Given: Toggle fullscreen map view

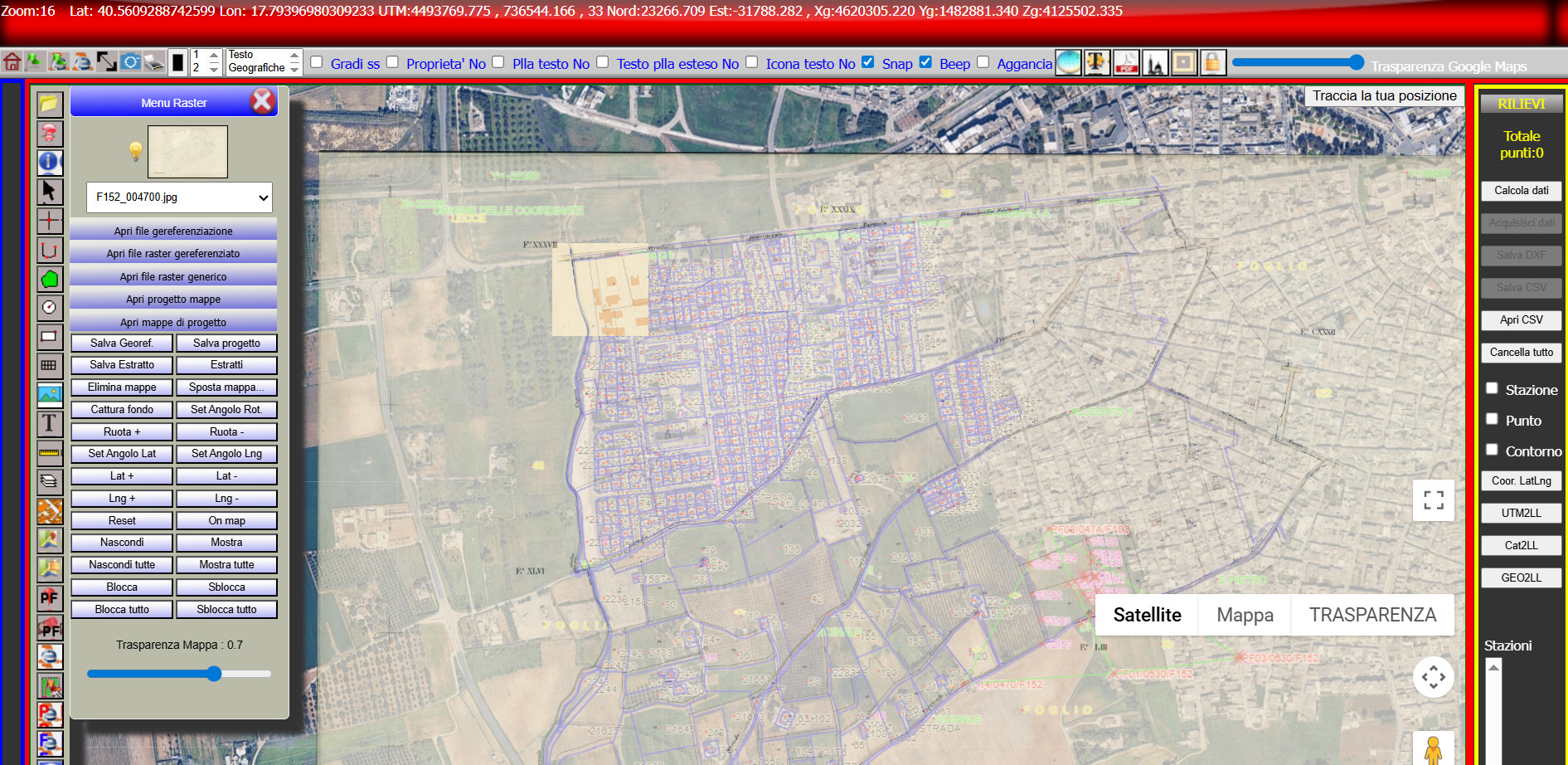Looking at the screenshot, I should click(x=1434, y=500).
